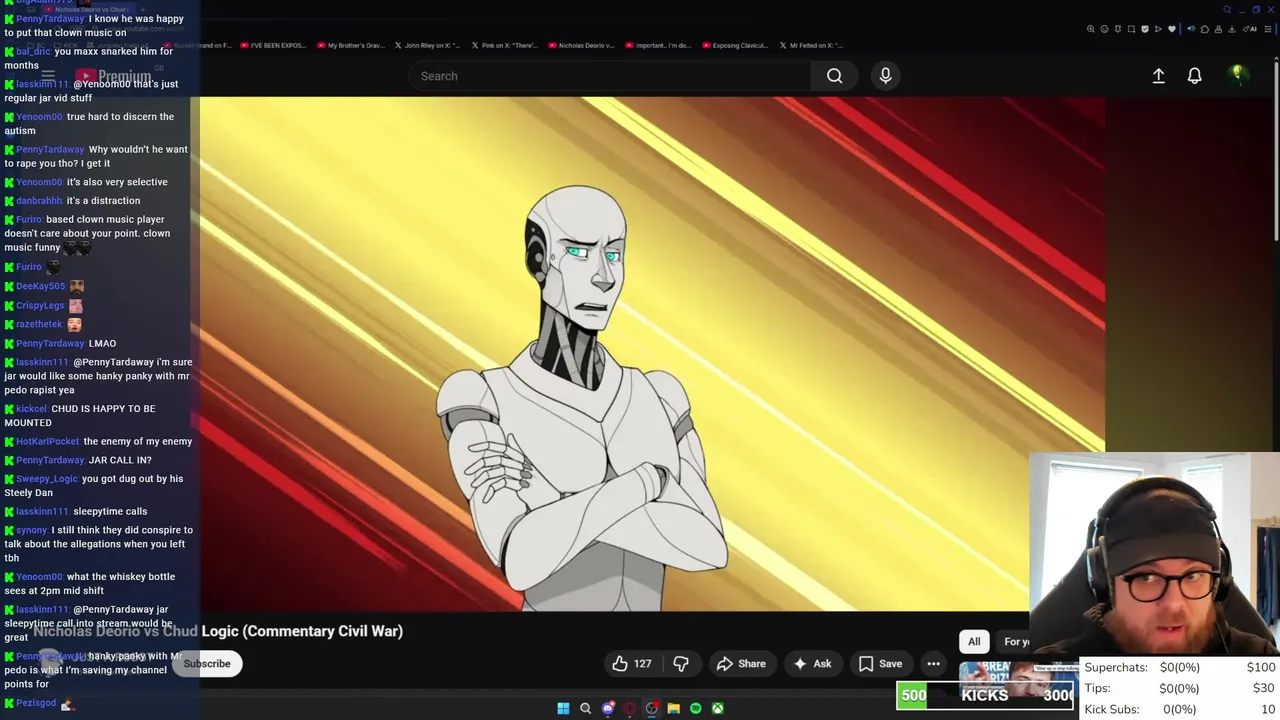Click the video title 'Nicholas Deorio vs Chud Logic'
The image size is (1280, 720).
218,631
